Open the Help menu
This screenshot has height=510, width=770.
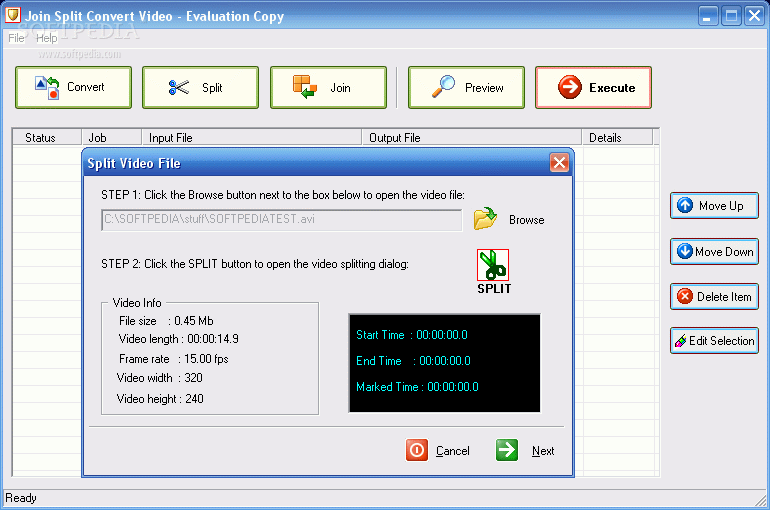pyautogui.click(x=46, y=38)
